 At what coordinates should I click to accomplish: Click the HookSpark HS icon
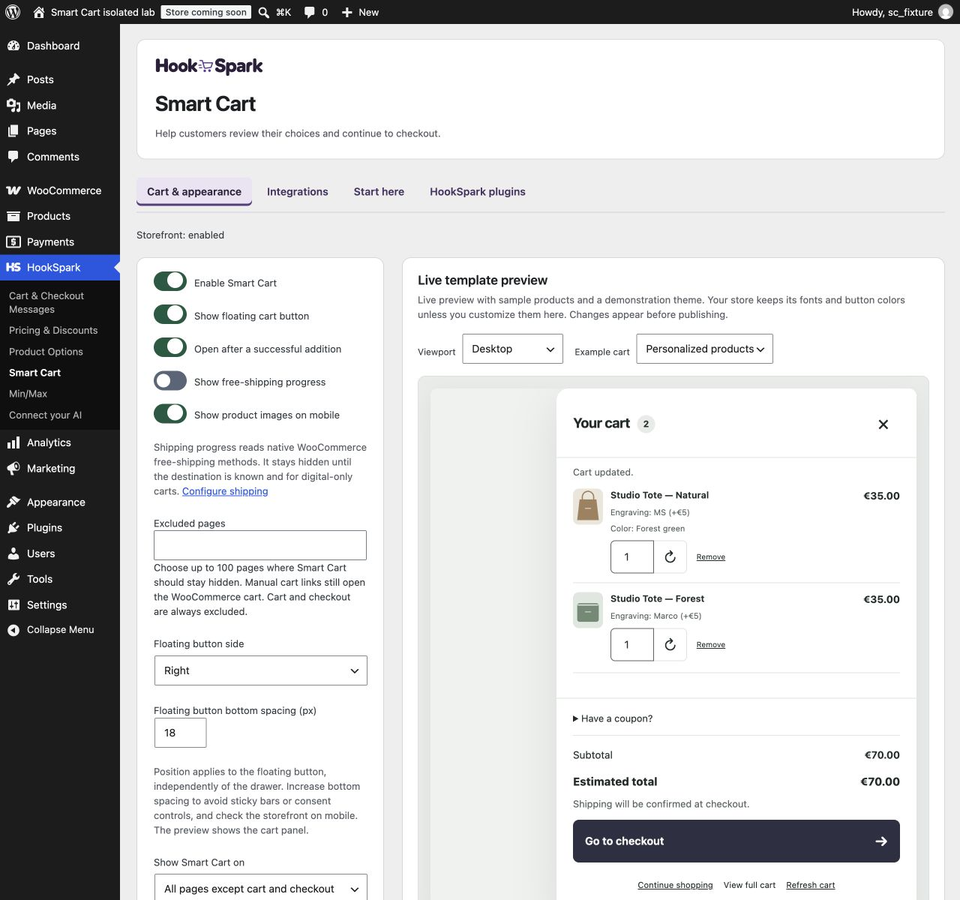tap(13, 268)
